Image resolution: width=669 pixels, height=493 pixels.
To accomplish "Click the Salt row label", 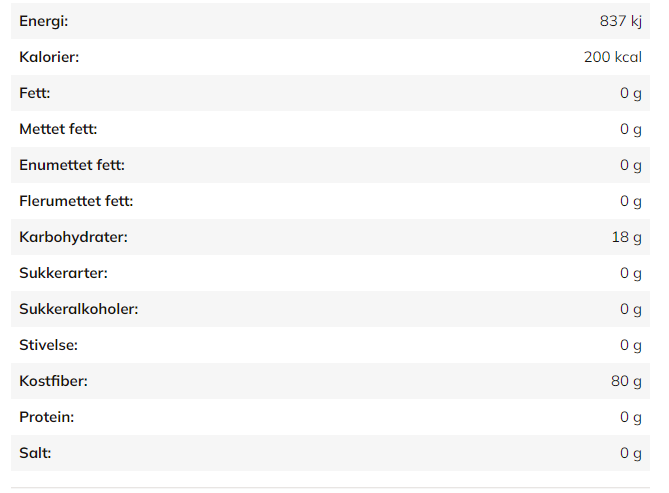I will click(35, 453).
